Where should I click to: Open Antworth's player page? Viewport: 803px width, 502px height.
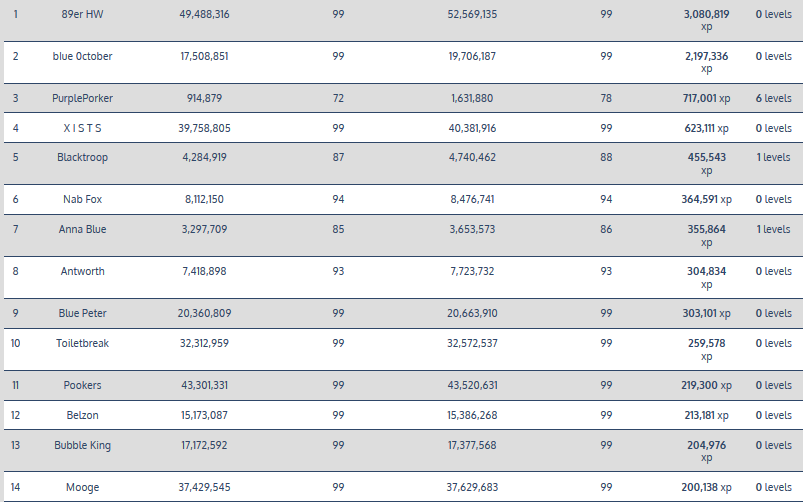pyautogui.click(x=82, y=271)
